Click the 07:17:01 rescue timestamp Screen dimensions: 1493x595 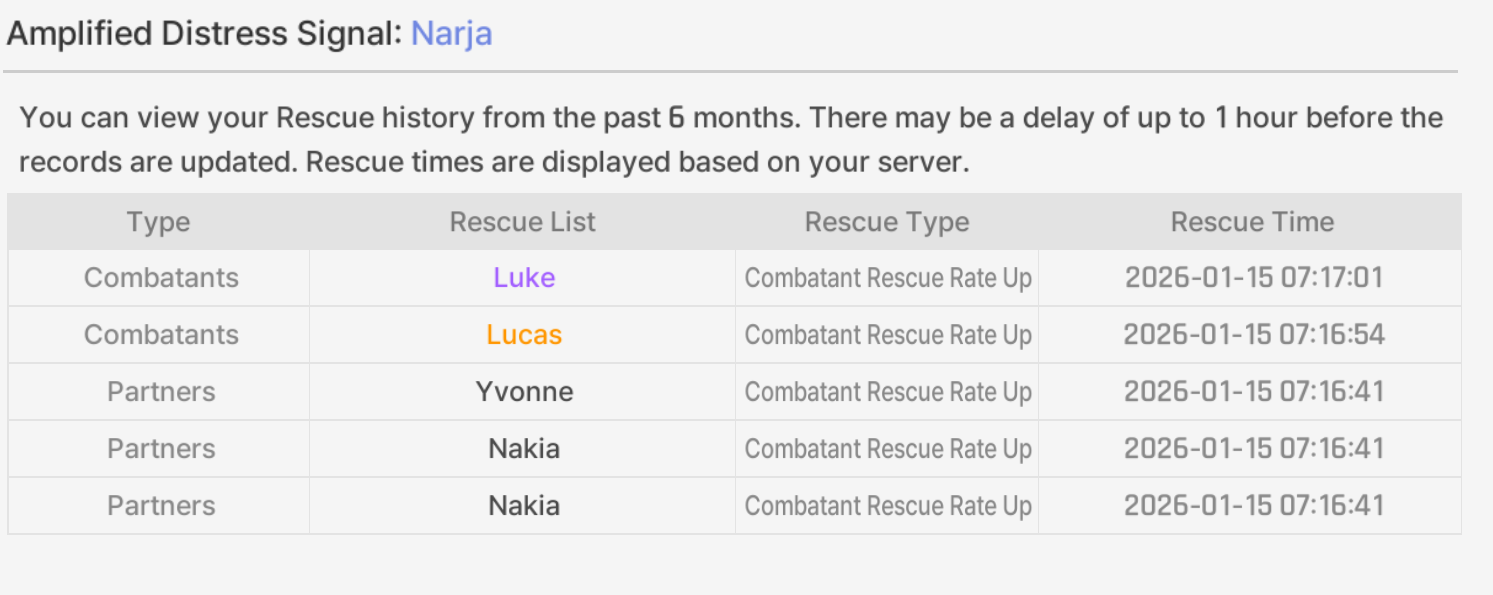tap(1253, 278)
